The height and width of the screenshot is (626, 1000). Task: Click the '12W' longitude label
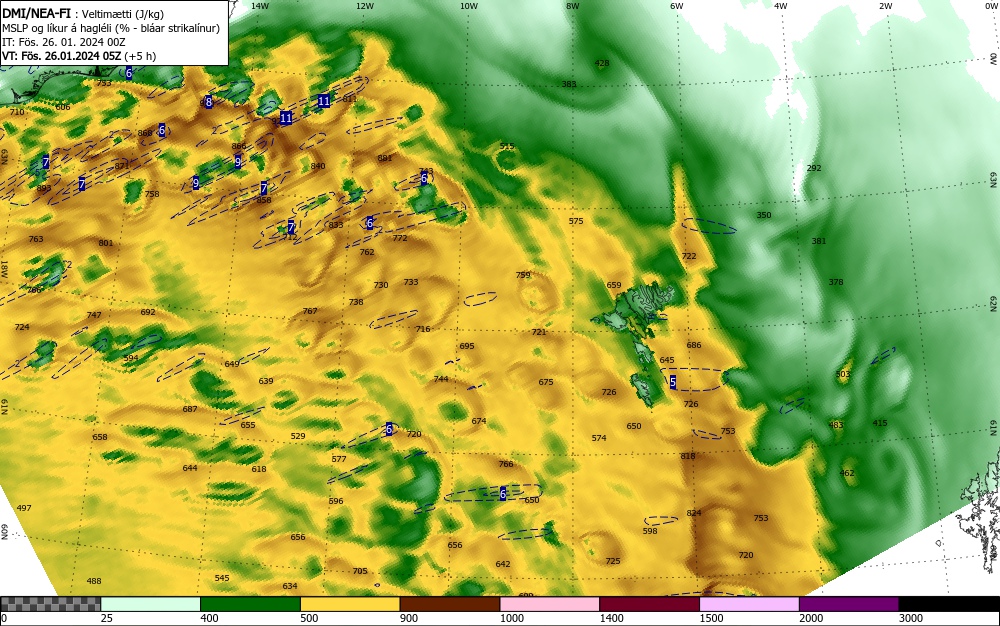364,6
